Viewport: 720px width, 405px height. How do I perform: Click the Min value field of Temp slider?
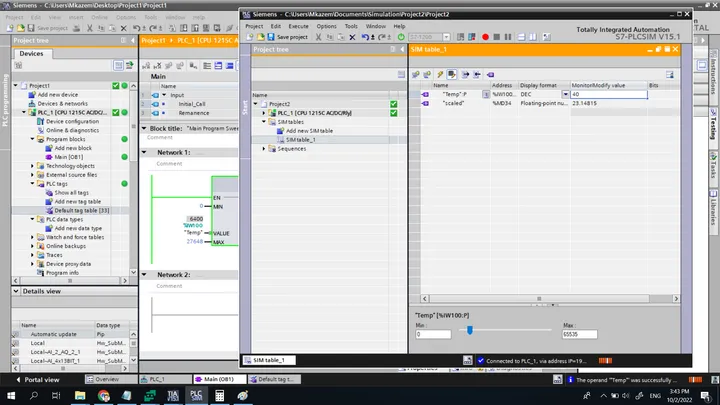[433, 334]
